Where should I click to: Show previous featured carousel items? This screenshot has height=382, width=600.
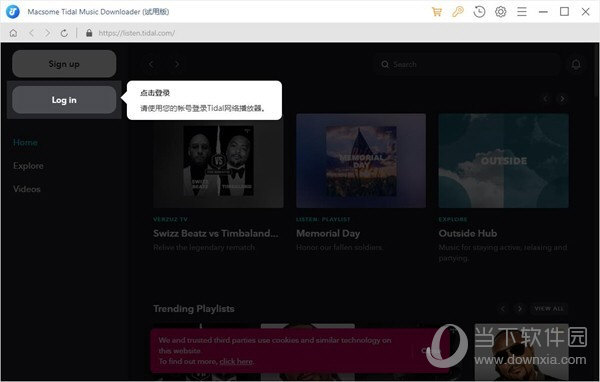[x=546, y=99]
